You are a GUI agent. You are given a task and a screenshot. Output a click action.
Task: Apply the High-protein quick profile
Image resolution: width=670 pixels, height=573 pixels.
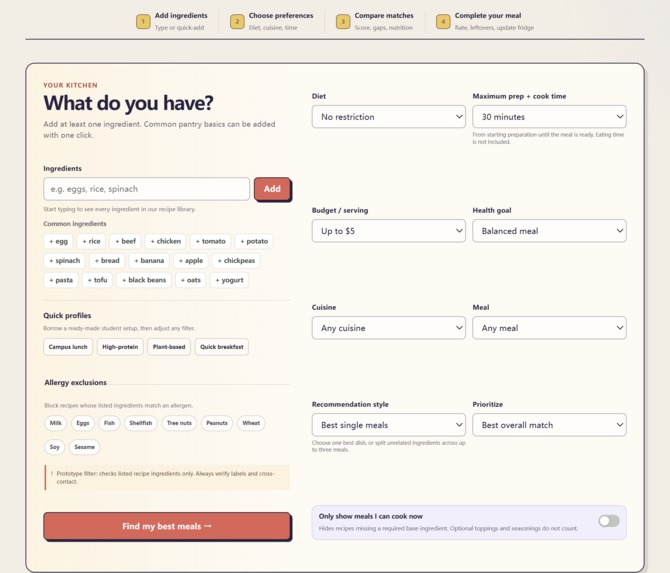pos(120,347)
